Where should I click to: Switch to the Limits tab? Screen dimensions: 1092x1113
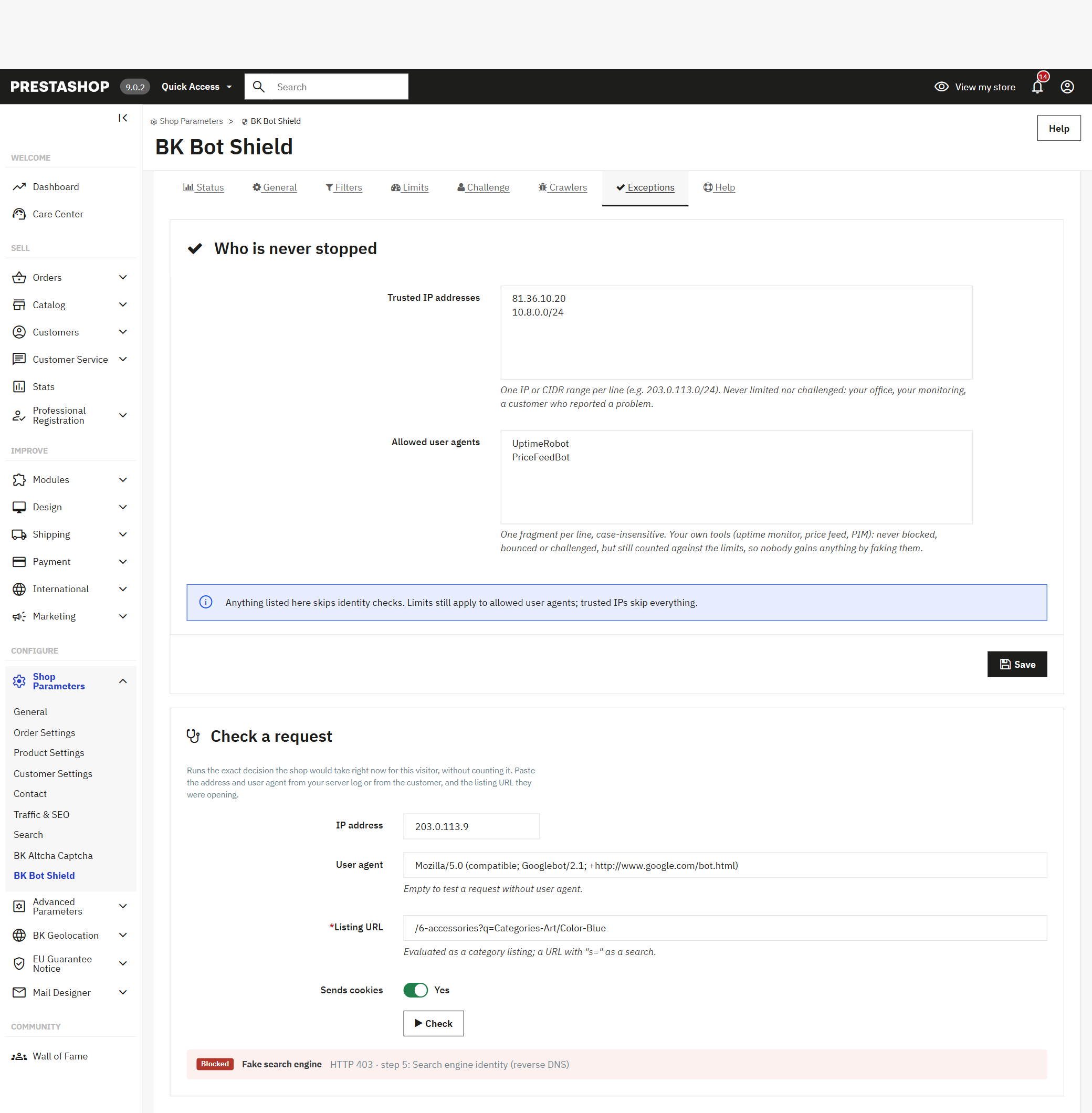tap(409, 187)
